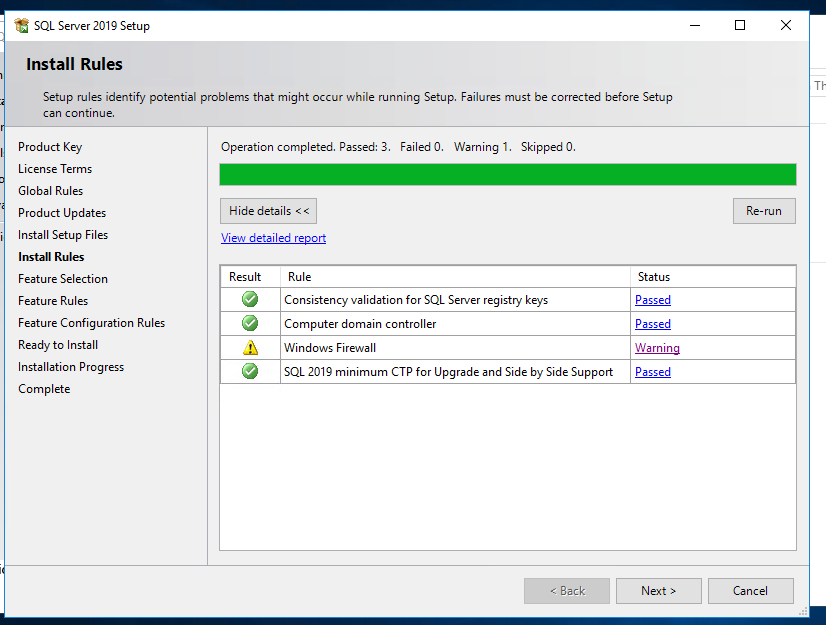
Task: Open the Warning status for Windows Firewall
Action: click(657, 348)
